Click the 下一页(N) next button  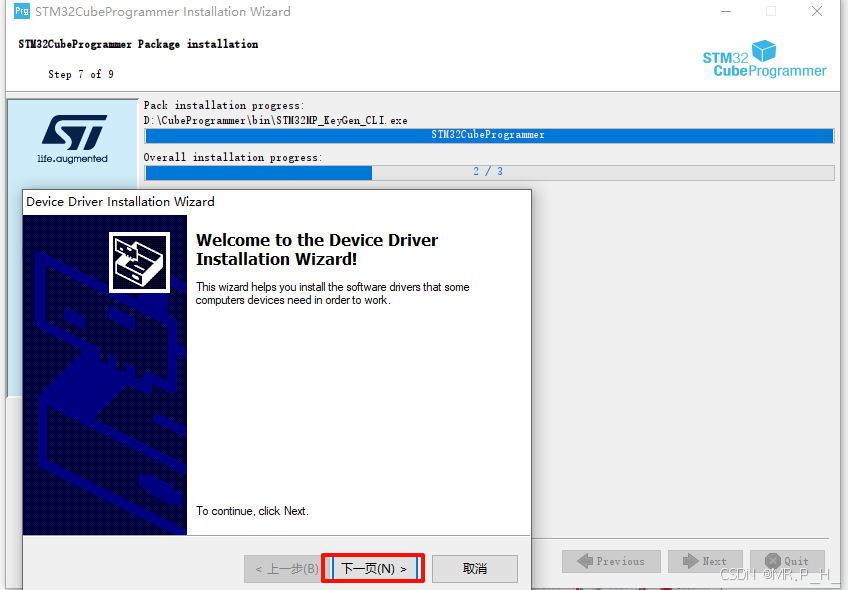373,568
